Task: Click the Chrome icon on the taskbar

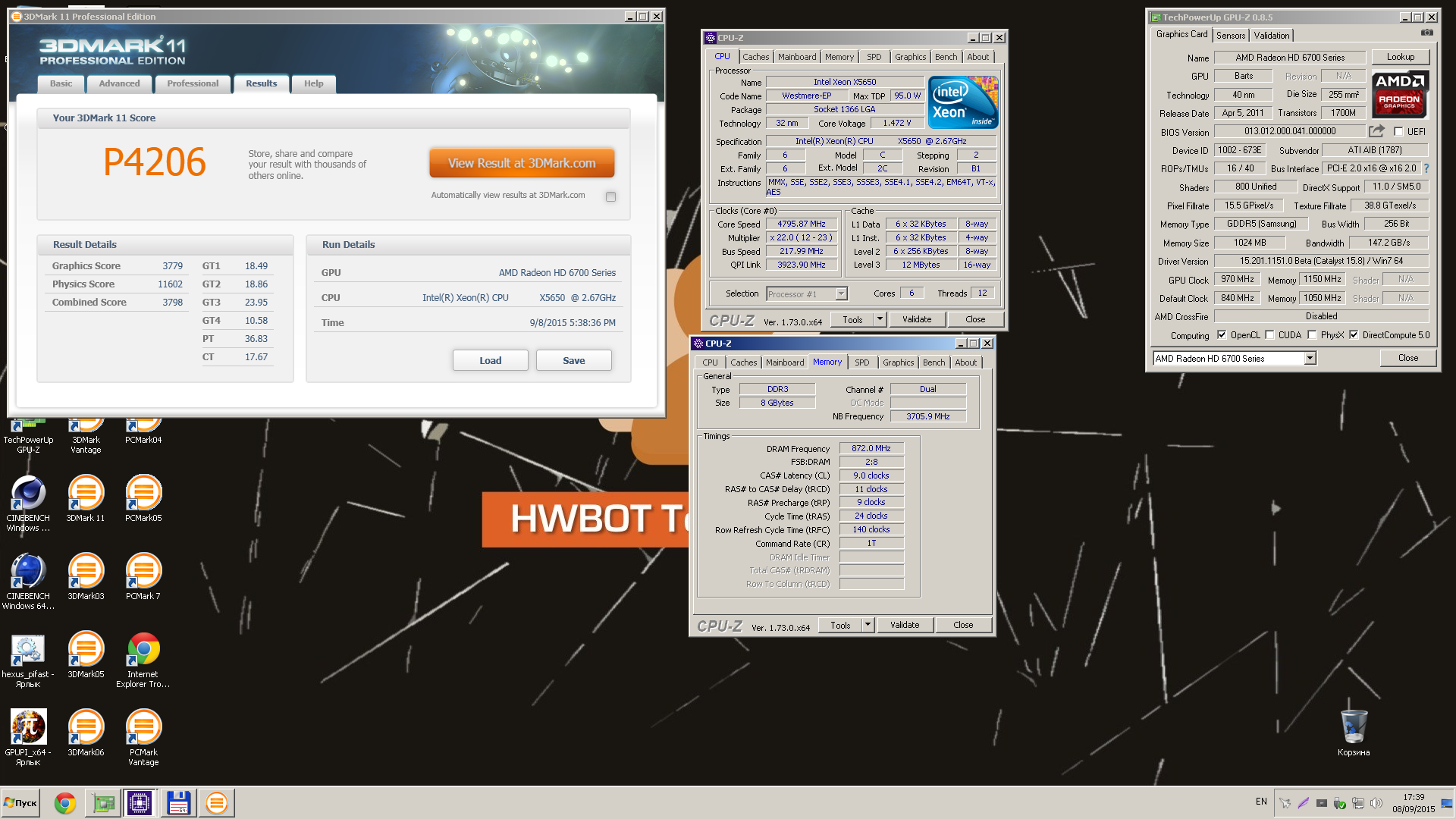Action: (x=65, y=802)
